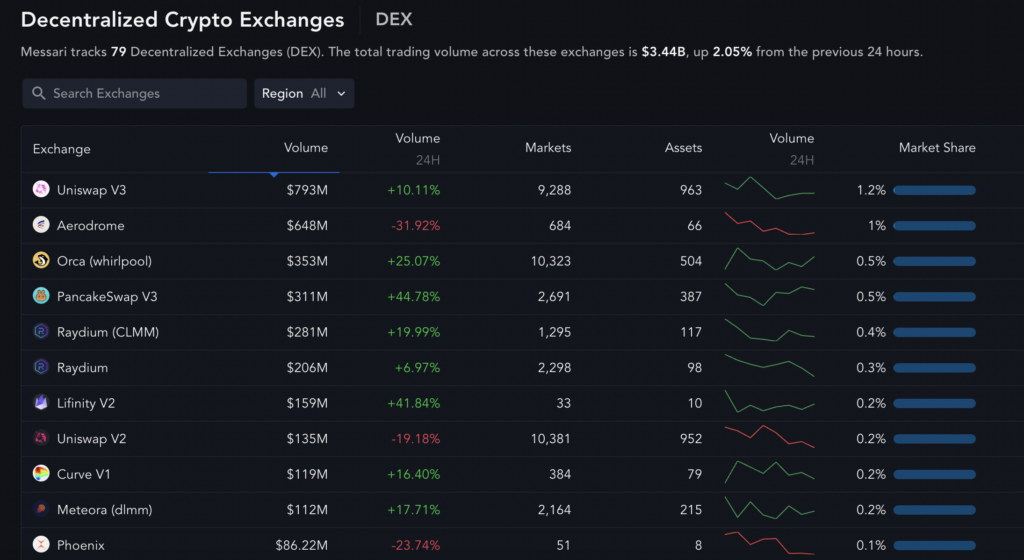This screenshot has width=1024, height=560.
Task: Open the Lifinity V2 exchange link
Action: pyautogui.click(x=86, y=403)
